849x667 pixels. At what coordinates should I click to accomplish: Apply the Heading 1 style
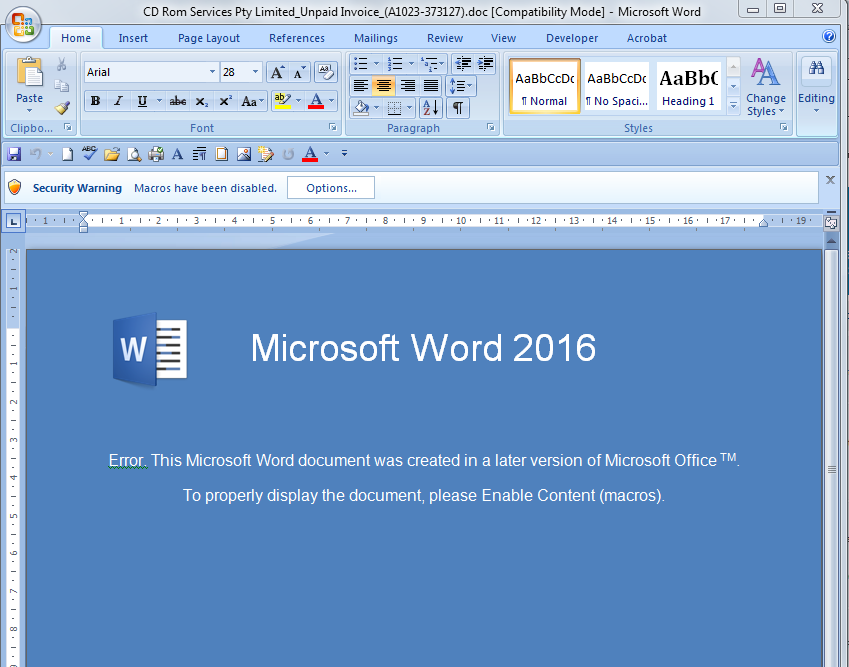(688, 86)
